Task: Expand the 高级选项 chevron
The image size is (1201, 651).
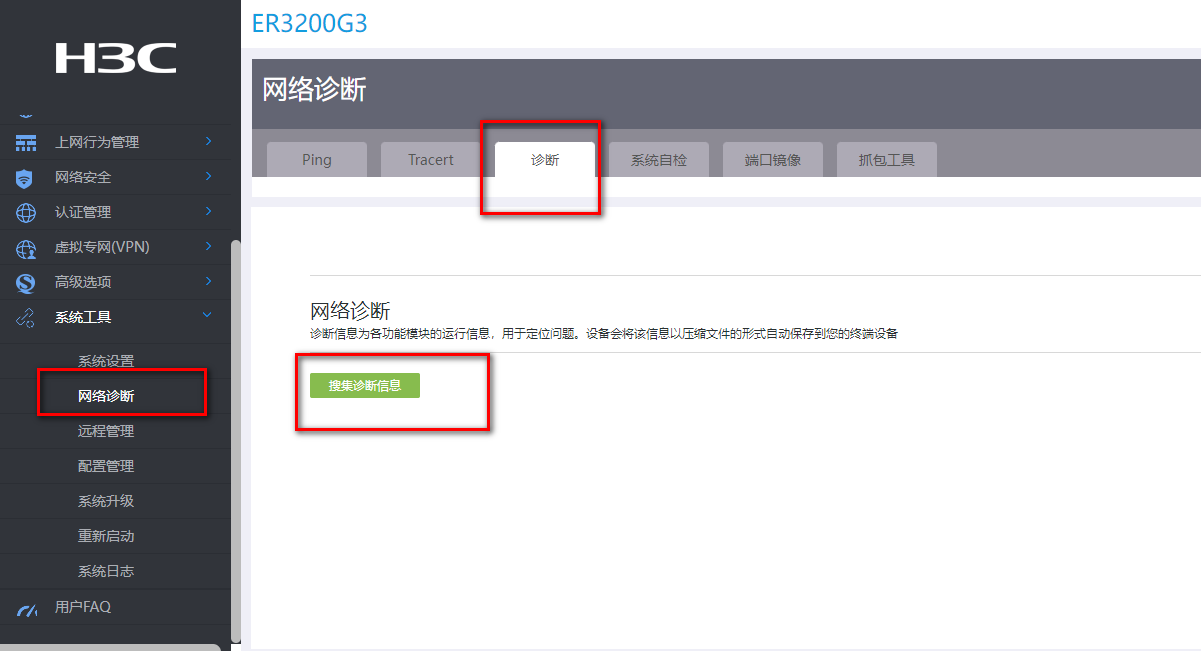Action: tap(208, 281)
